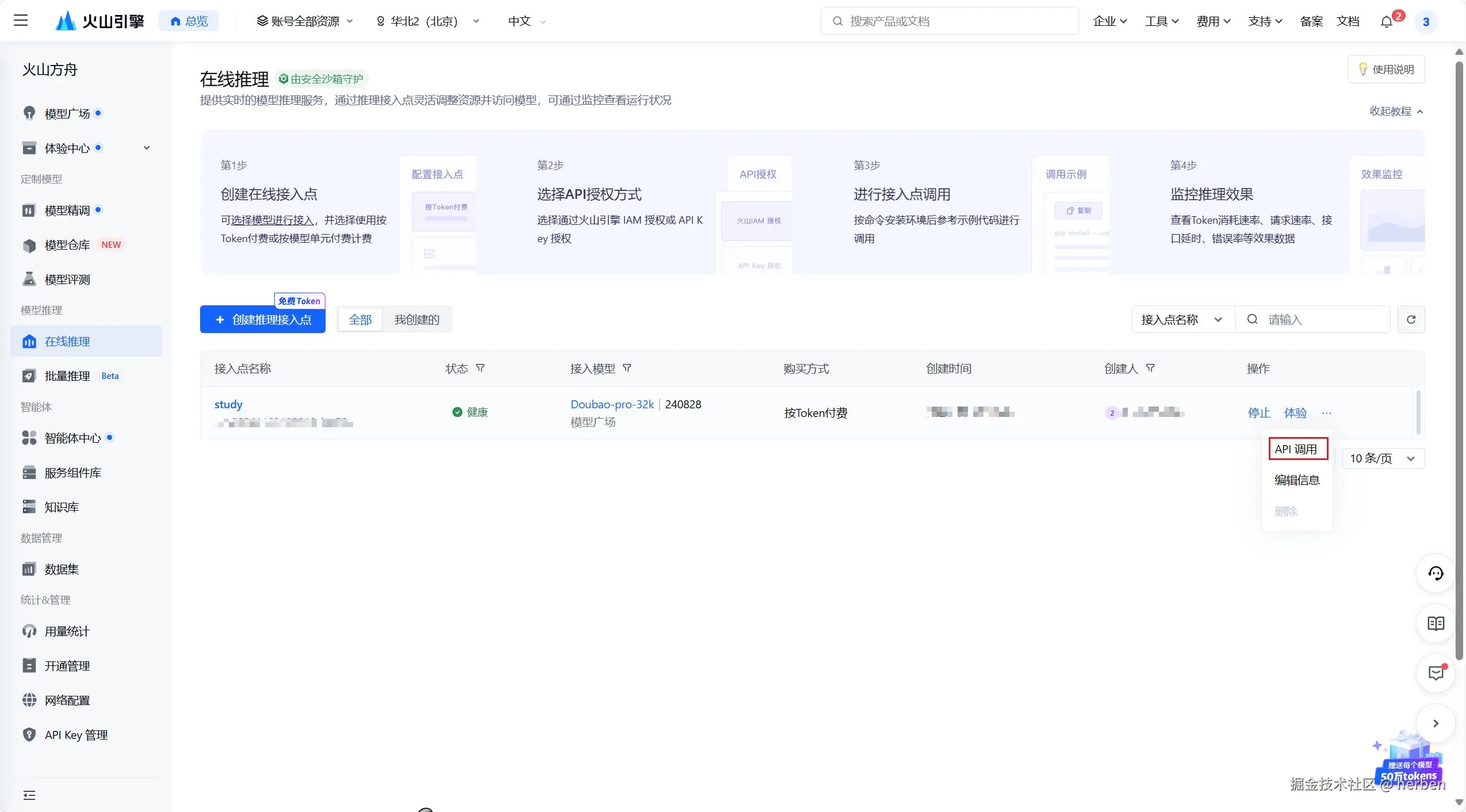1466x812 pixels.
Task: Open the 10 条/页 page size dropdown
Action: pyautogui.click(x=1383, y=458)
